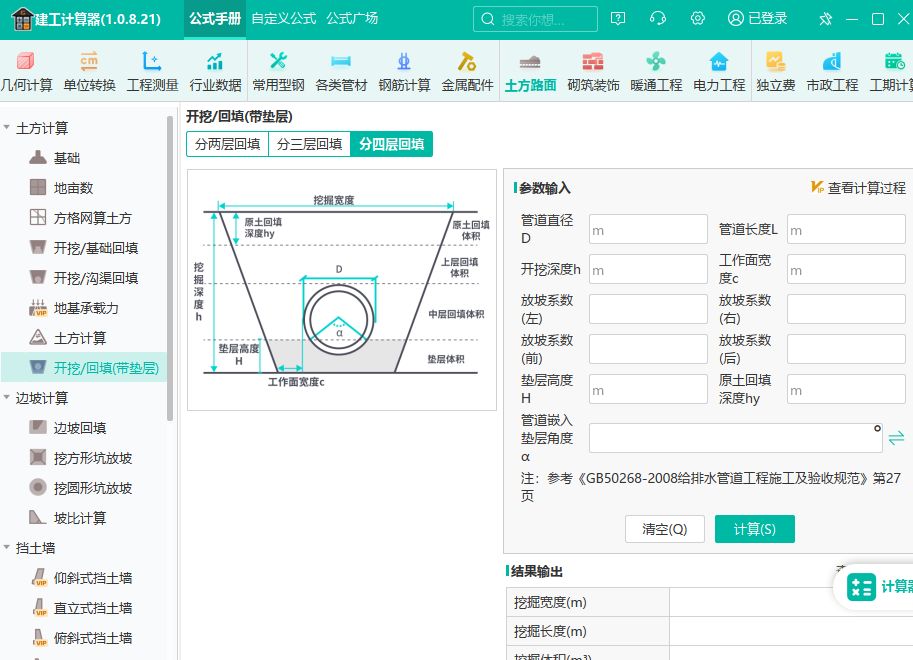This screenshot has height=660, width=913.
Task: Focus the 放坡系数(右) input field
Action: (846, 309)
